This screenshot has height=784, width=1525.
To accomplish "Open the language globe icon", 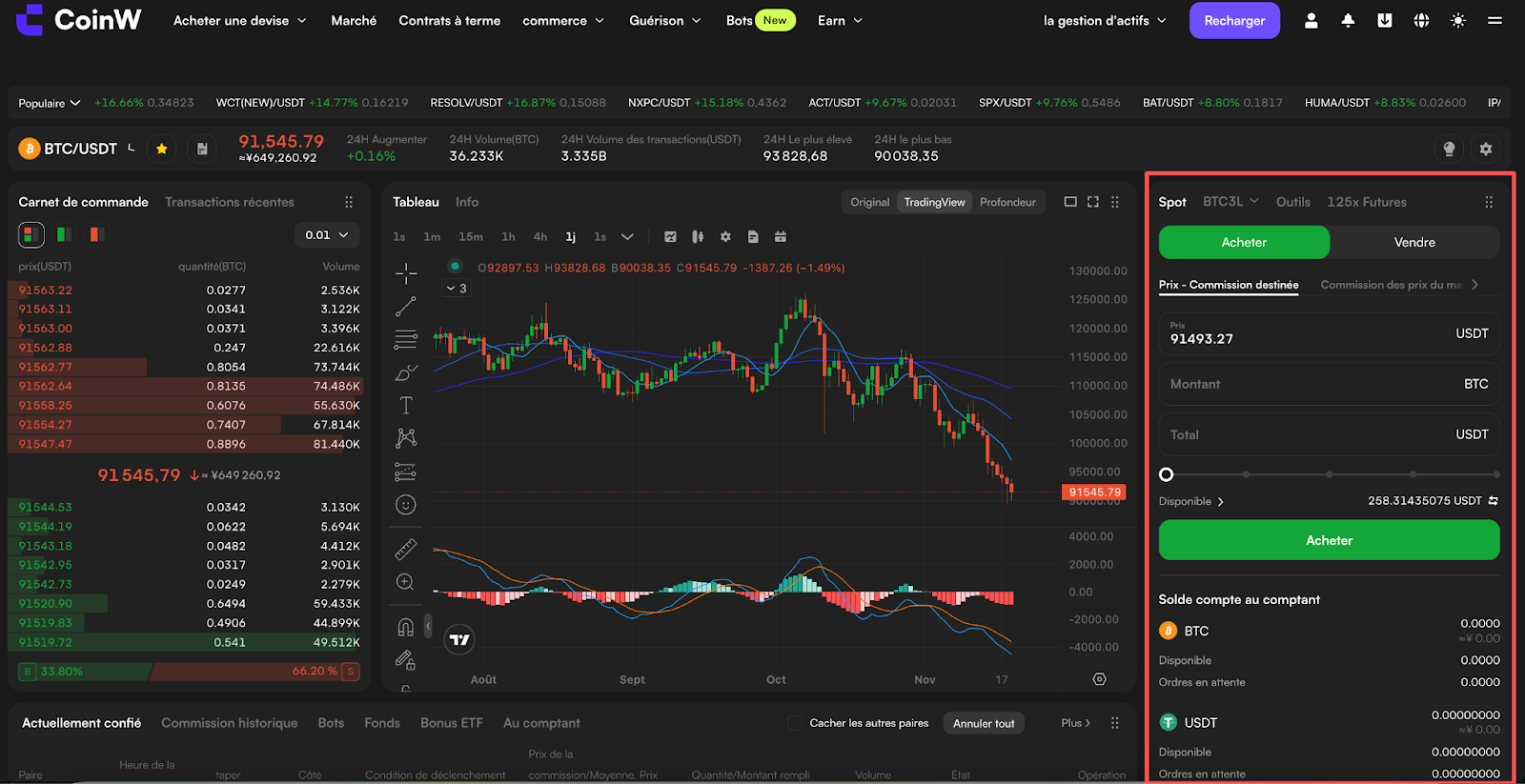I will click(x=1421, y=20).
